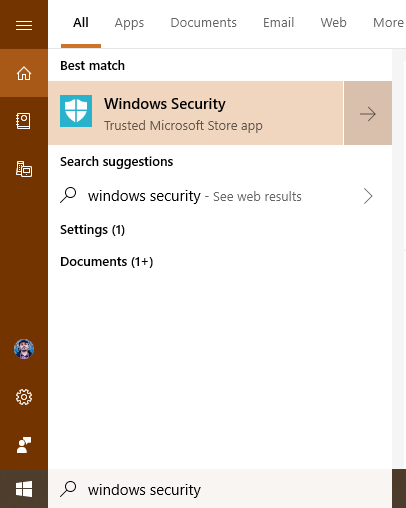Open the Notebook icon in the sidebar
This screenshot has width=406, height=508.
click(x=24, y=121)
